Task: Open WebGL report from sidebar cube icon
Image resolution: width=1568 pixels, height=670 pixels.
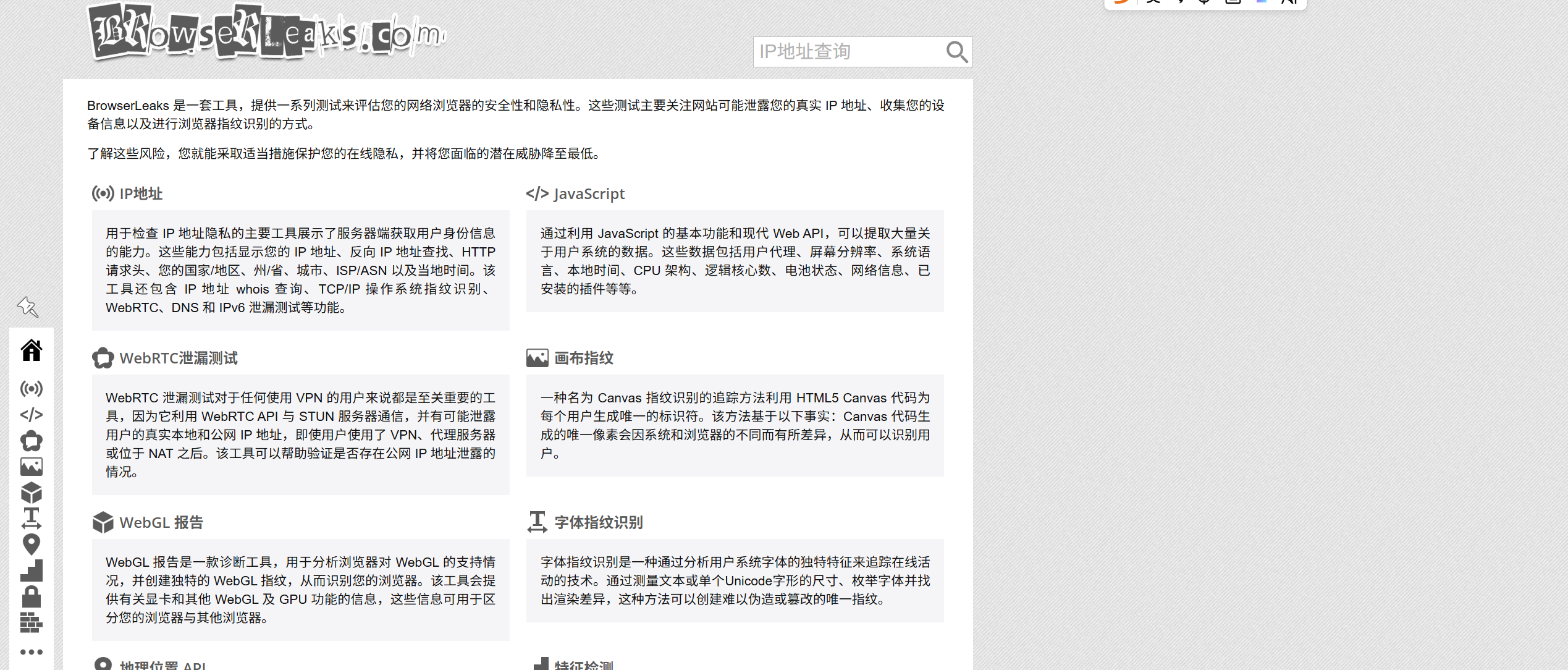Action: [x=32, y=493]
